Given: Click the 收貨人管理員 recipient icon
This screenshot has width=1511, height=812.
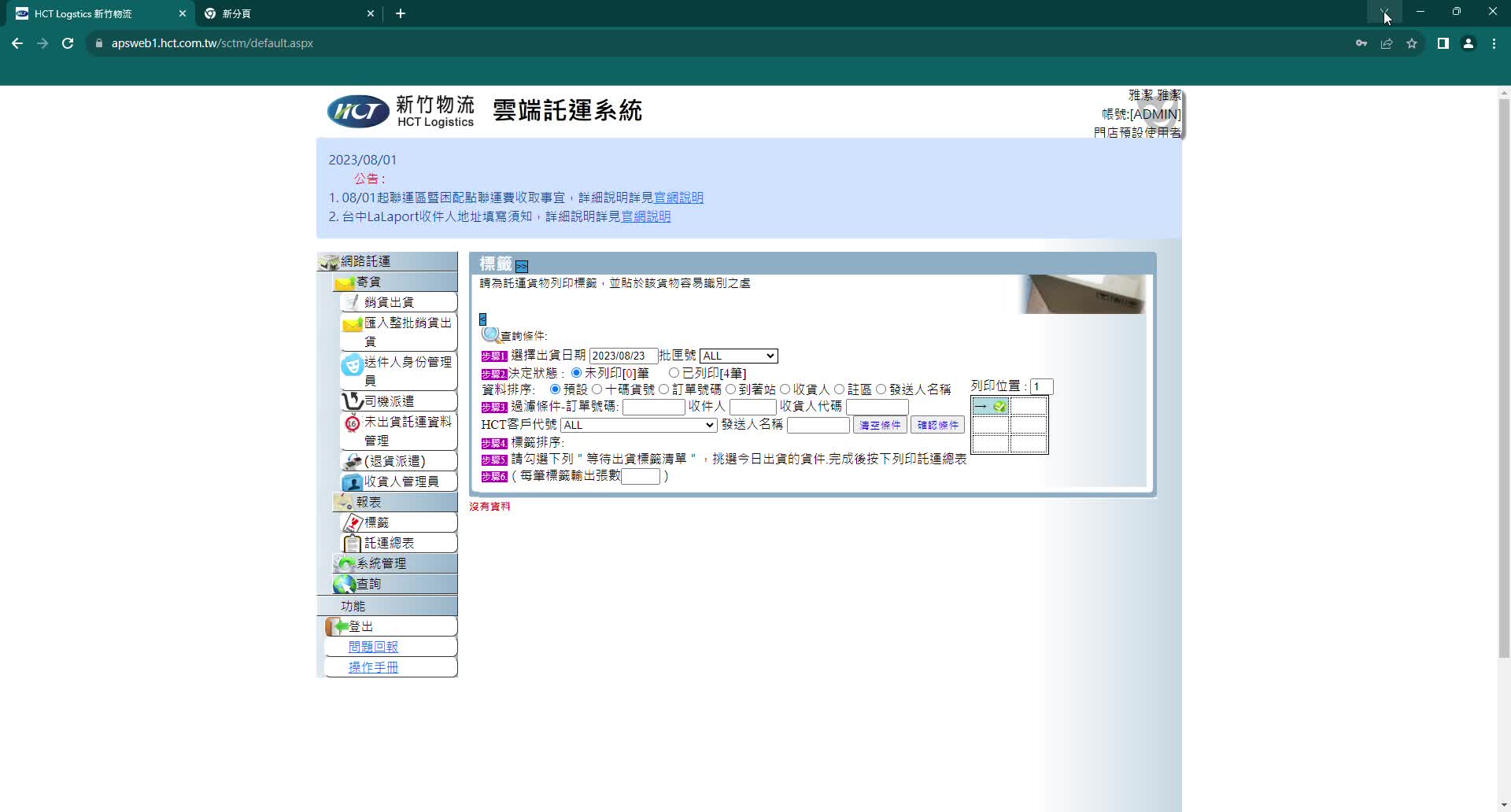Looking at the screenshot, I should point(352,482).
